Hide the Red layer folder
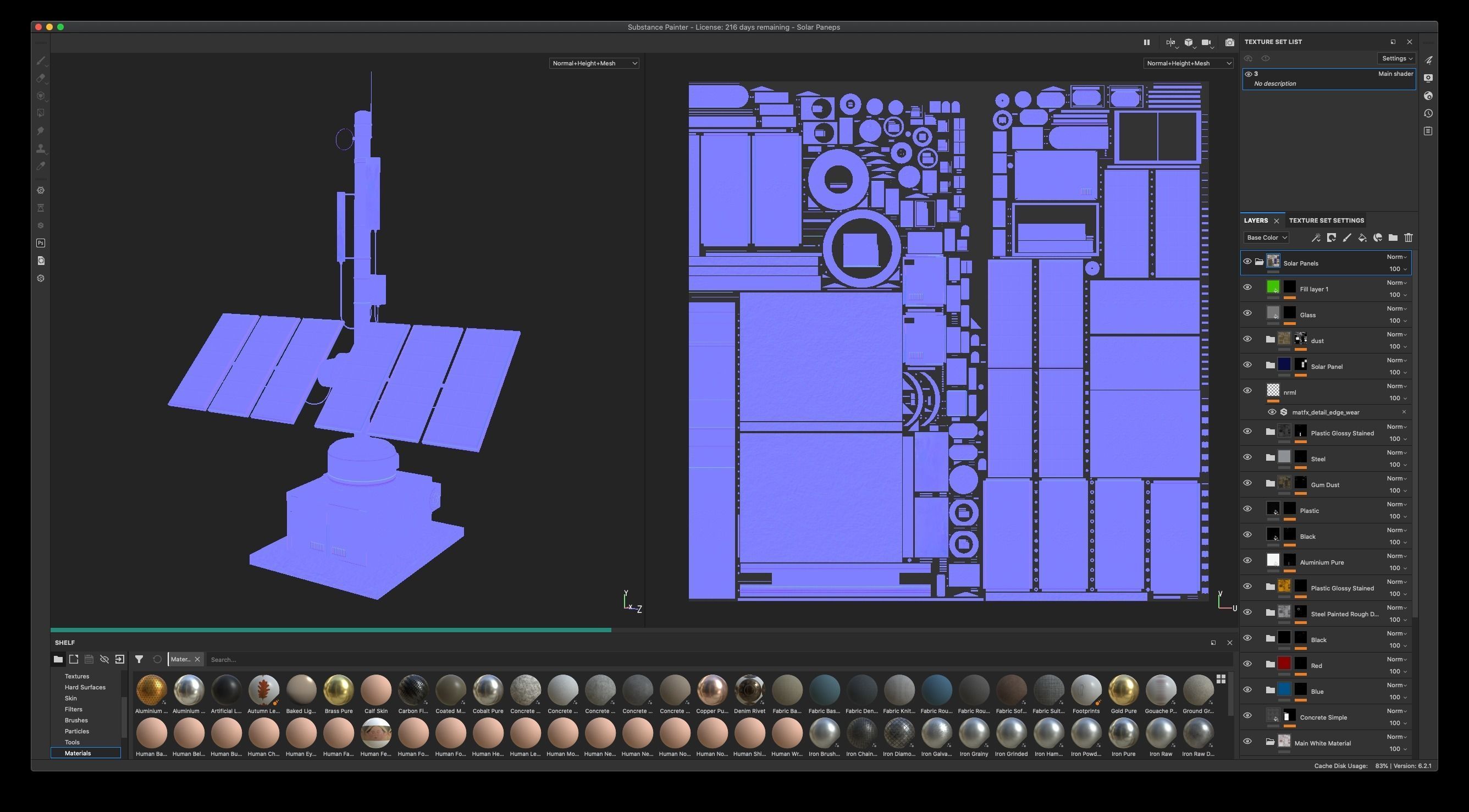The image size is (1469, 812). pyautogui.click(x=1247, y=664)
